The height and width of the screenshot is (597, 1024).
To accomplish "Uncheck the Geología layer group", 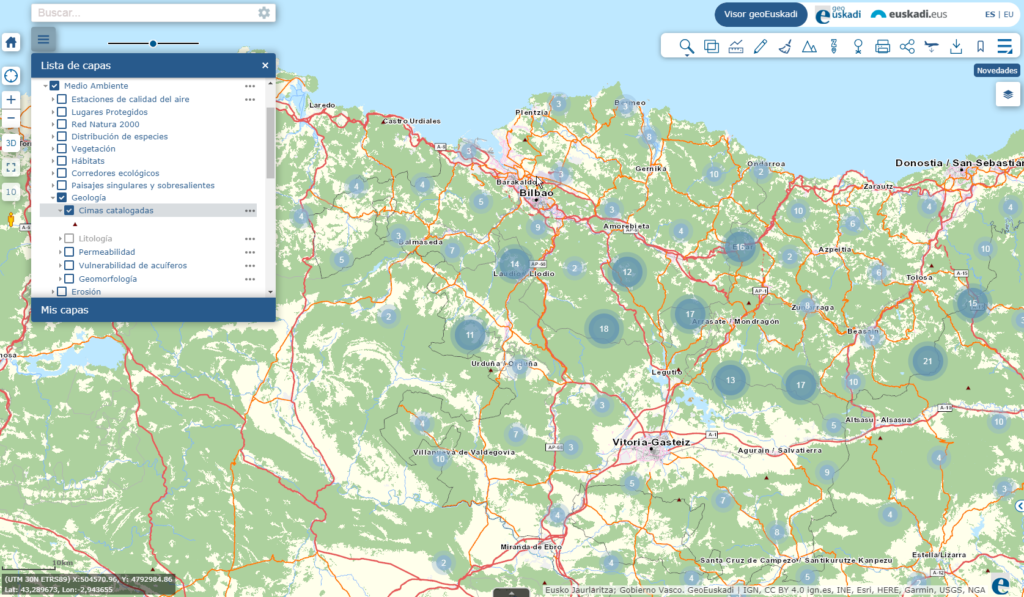I will (x=62, y=197).
